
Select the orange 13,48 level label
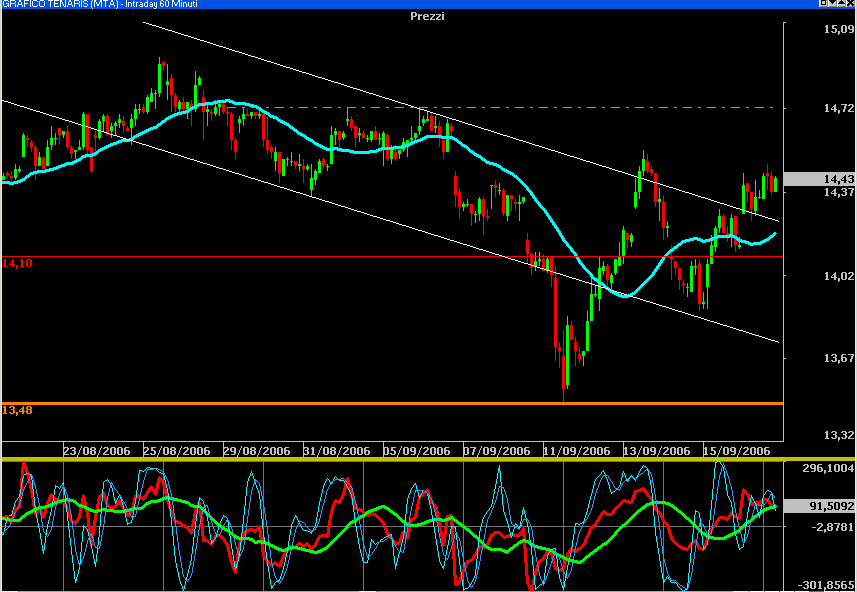[17, 411]
